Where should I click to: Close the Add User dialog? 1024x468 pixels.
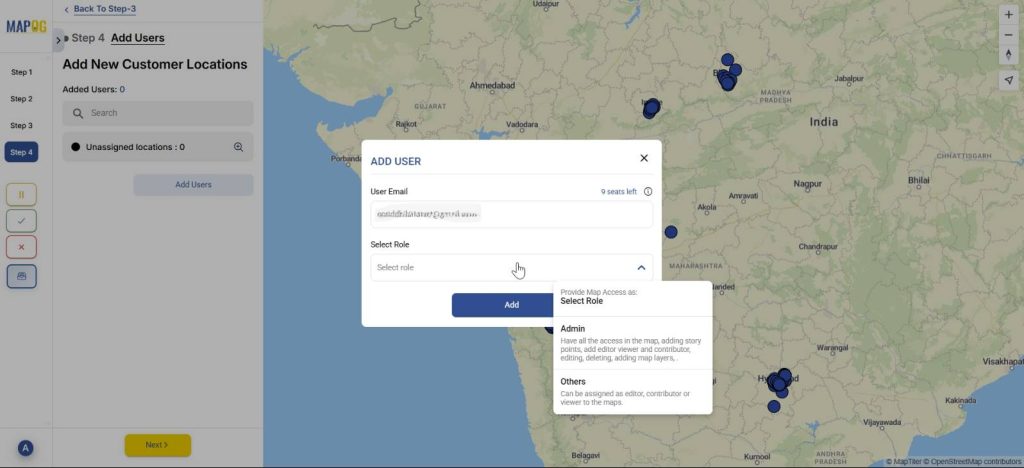pyautogui.click(x=644, y=158)
